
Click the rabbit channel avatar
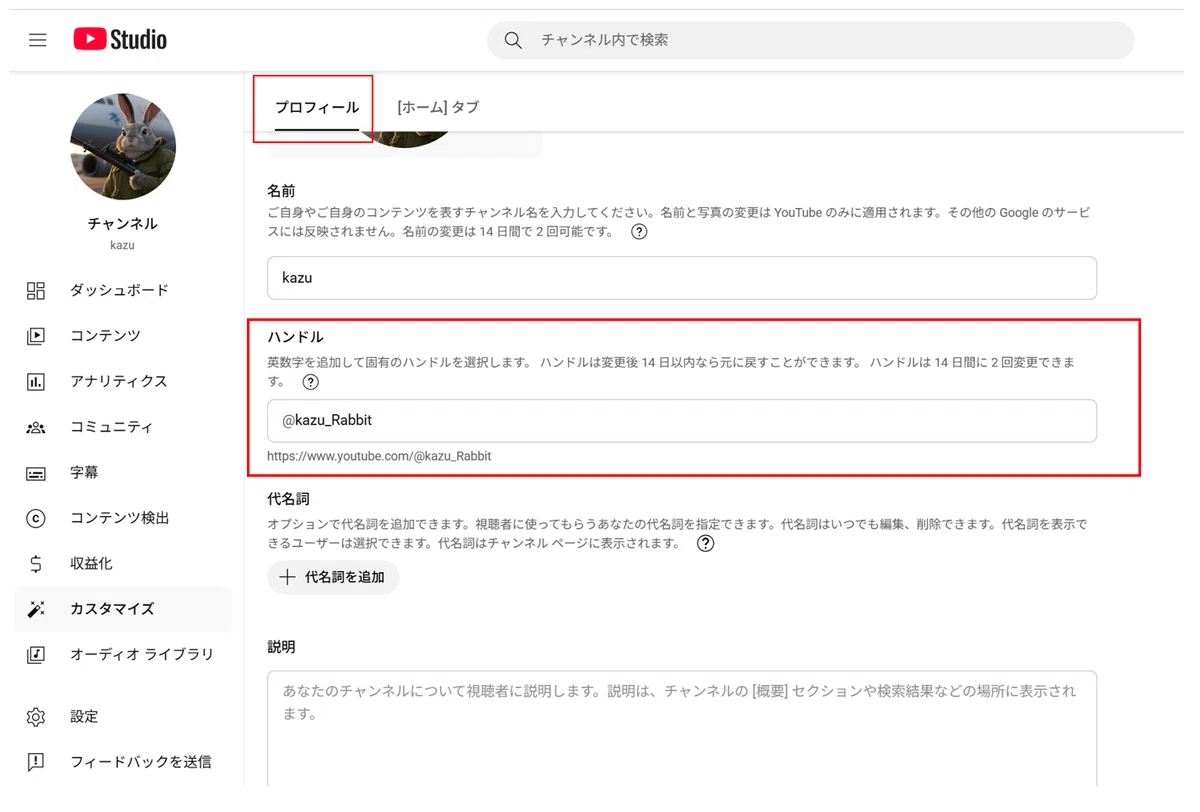click(123, 147)
